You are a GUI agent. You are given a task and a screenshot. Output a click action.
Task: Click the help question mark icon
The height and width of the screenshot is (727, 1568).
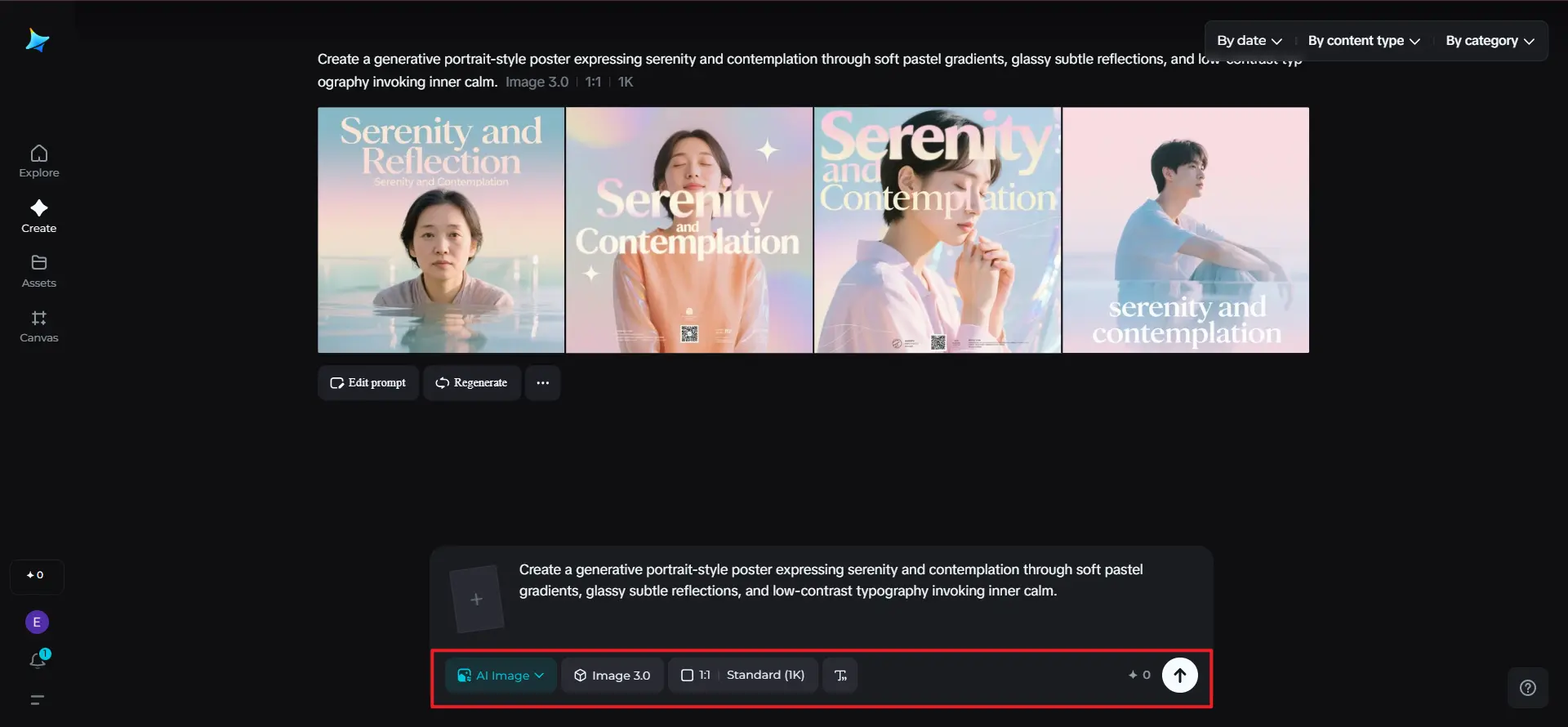tap(1527, 688)
